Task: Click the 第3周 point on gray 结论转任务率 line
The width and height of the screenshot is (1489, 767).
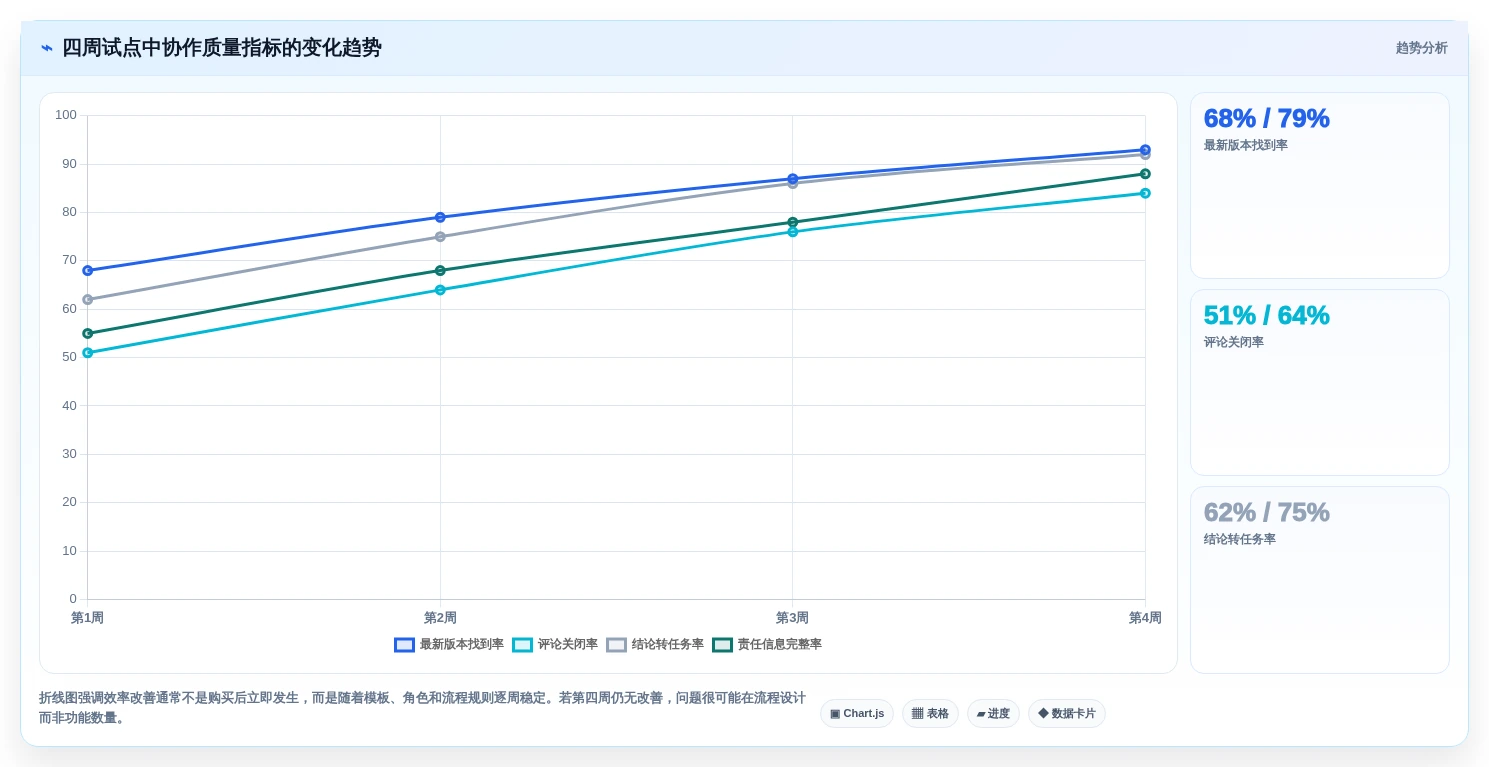Action: point(793,184)
